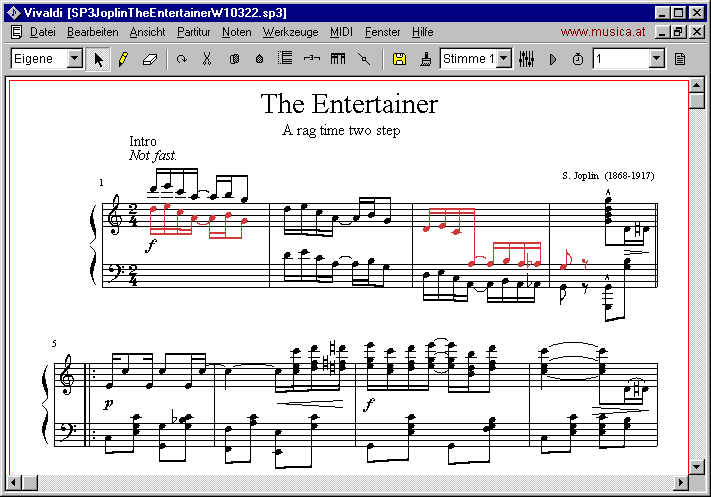Open the Hilfe menu
Viewport: 711px width, 497px height.
423,32
